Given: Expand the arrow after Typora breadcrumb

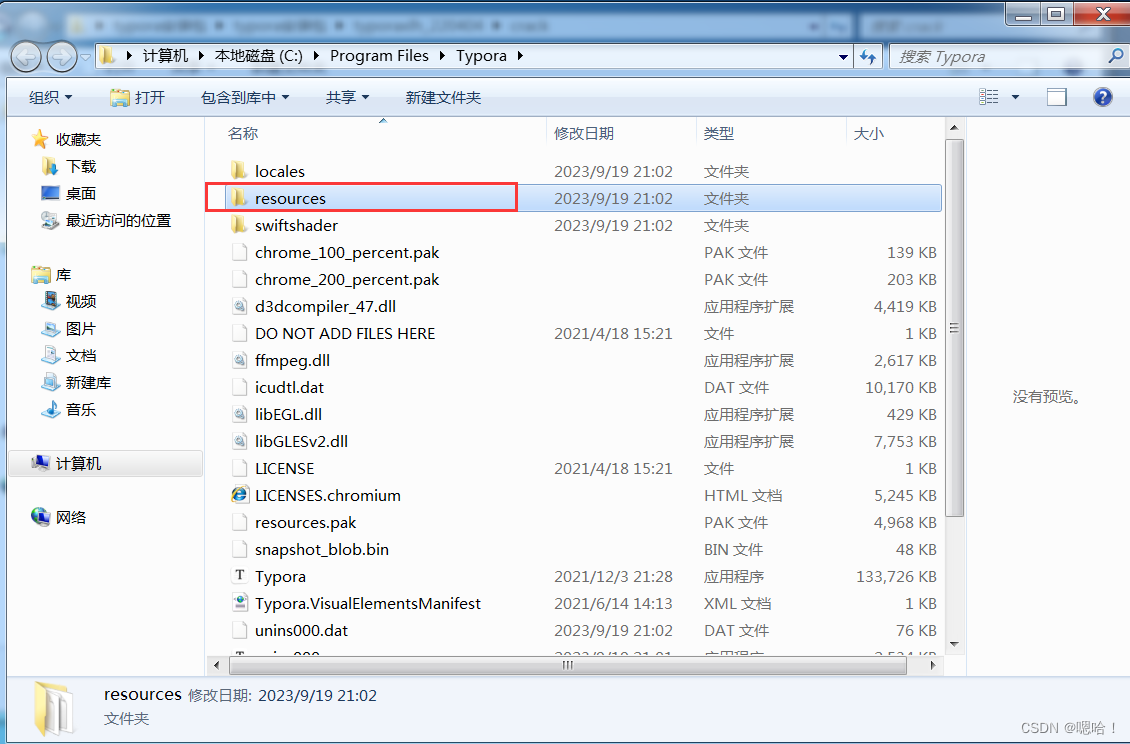Looking at the screenshot, I should click(520, 56).
